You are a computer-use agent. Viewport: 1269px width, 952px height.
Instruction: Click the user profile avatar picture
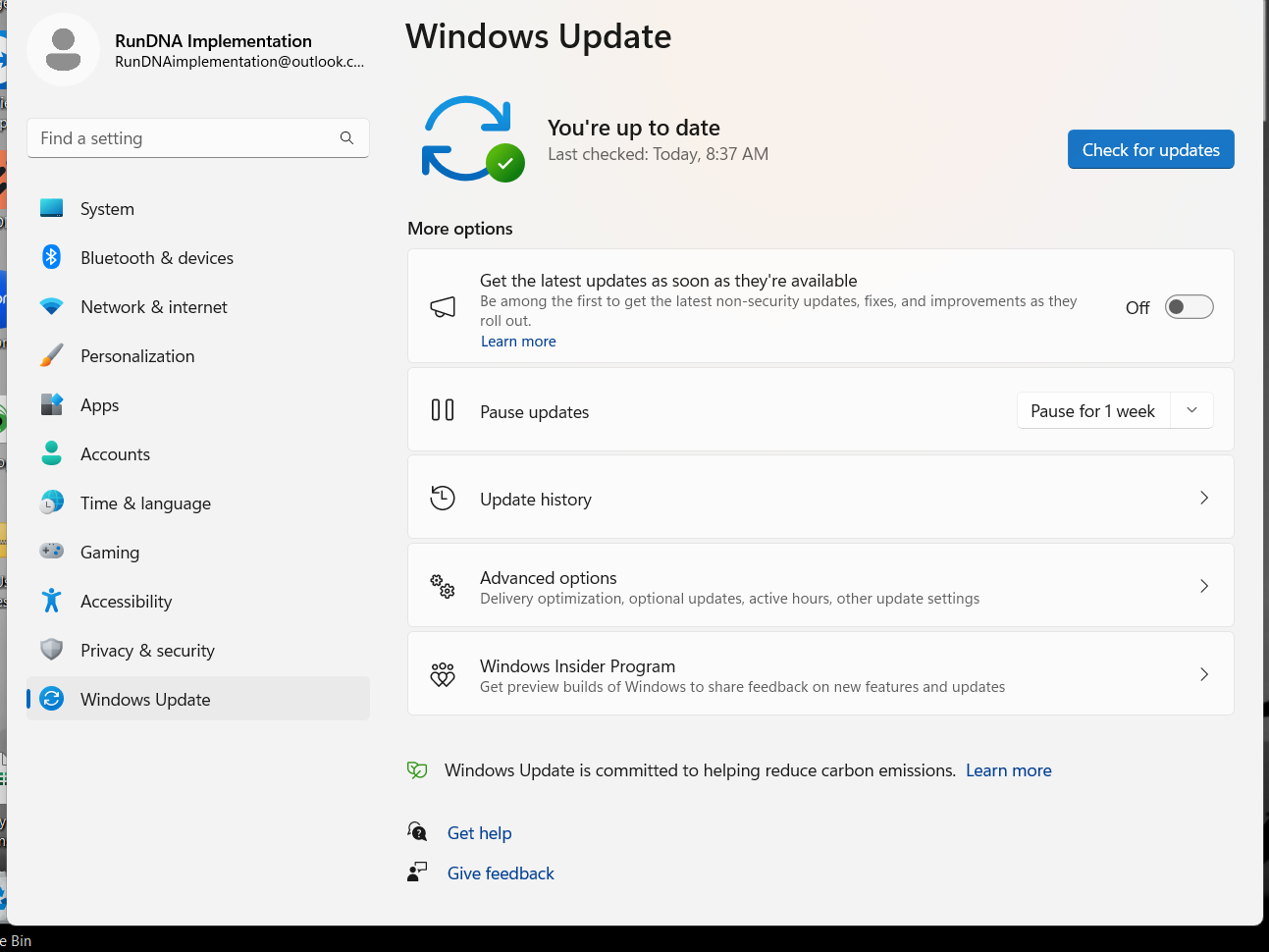tap(64, 50)
